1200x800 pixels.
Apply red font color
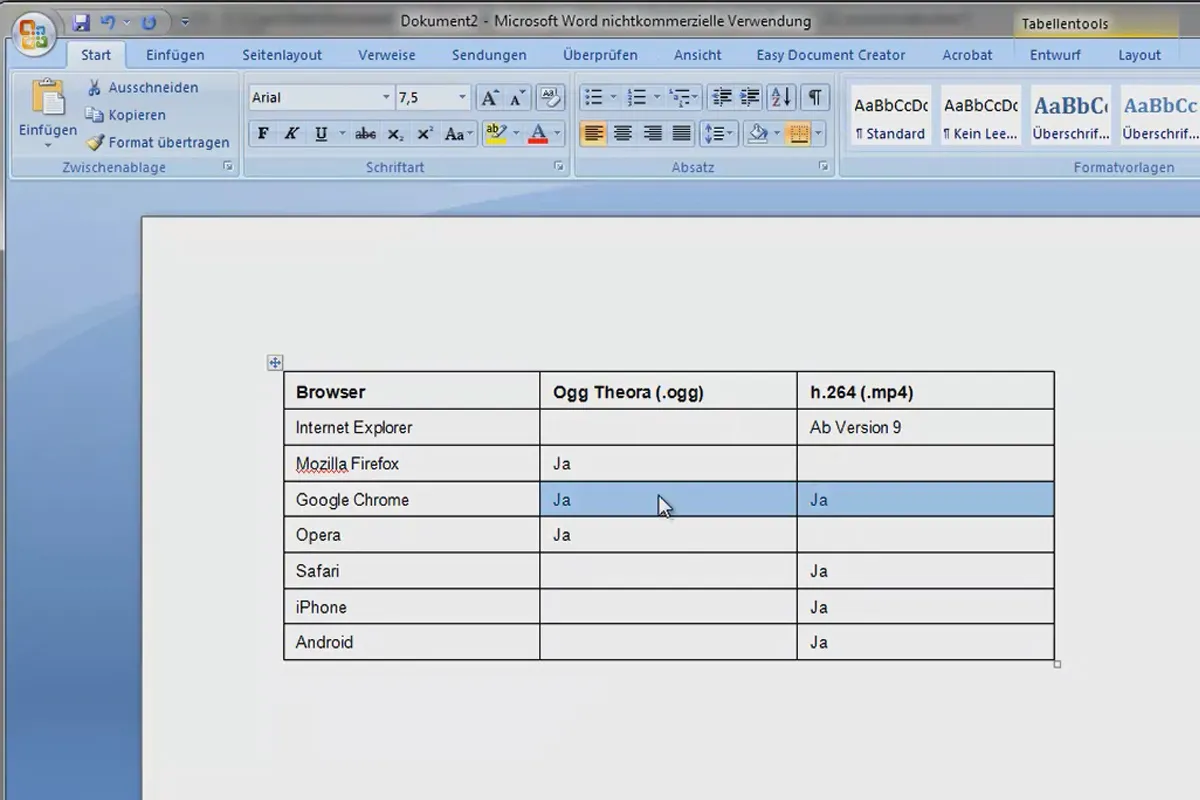click(x=538, y=133)
